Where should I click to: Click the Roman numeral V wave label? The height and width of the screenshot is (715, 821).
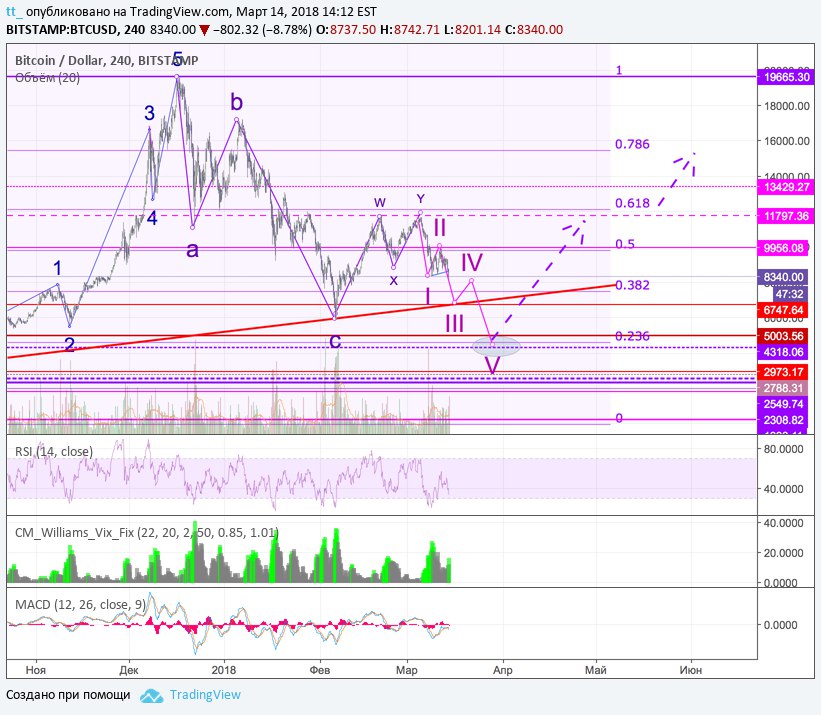click(492, 365)
